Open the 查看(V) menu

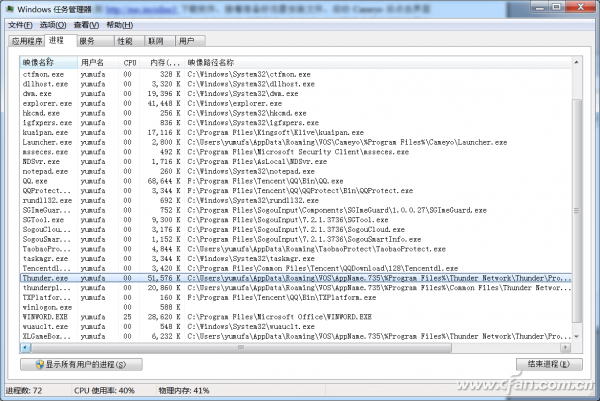(x=86, y=25)
